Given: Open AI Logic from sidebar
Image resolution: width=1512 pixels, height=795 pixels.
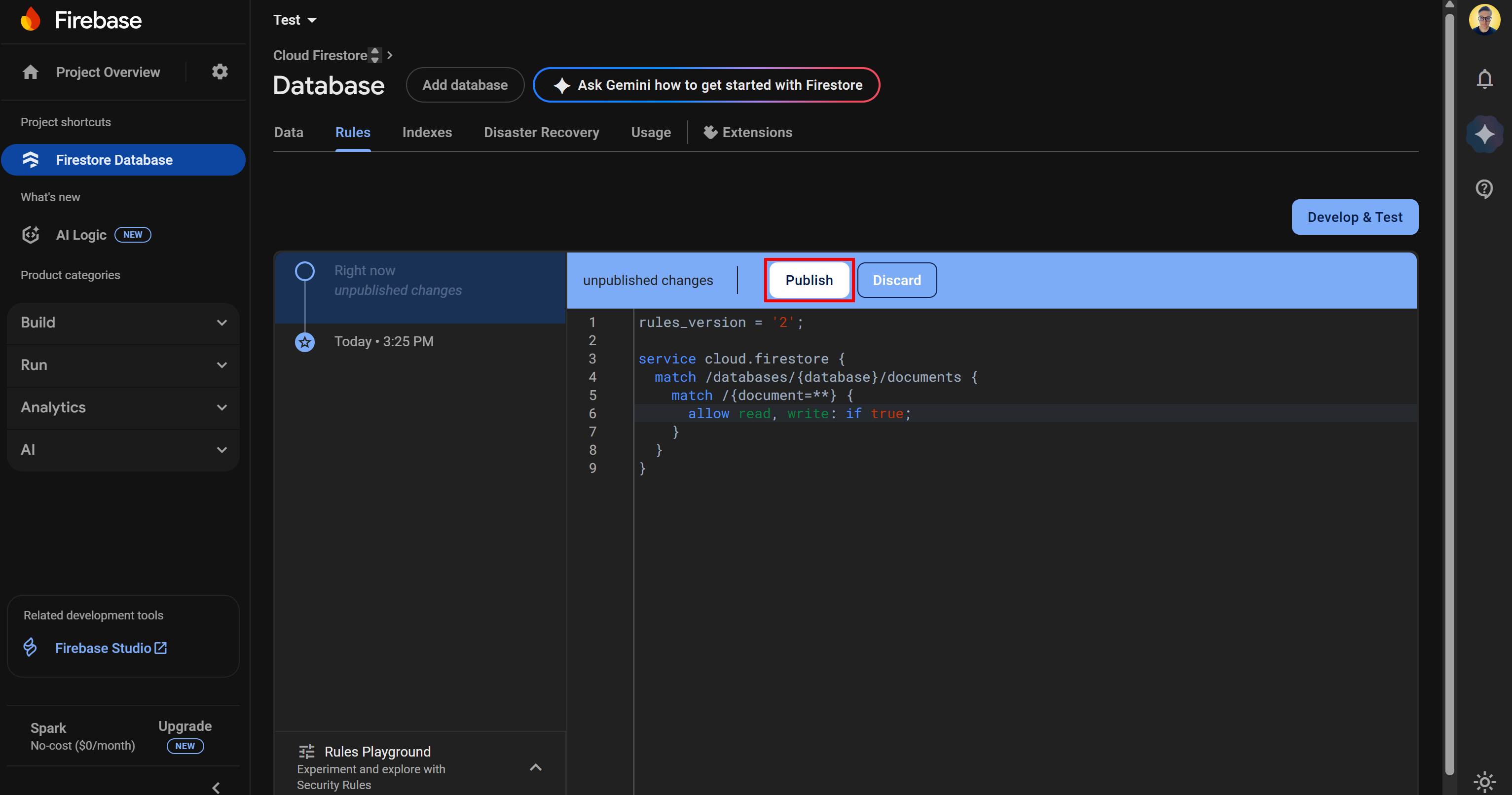Looking at the screenshot, I should (81, 235).
